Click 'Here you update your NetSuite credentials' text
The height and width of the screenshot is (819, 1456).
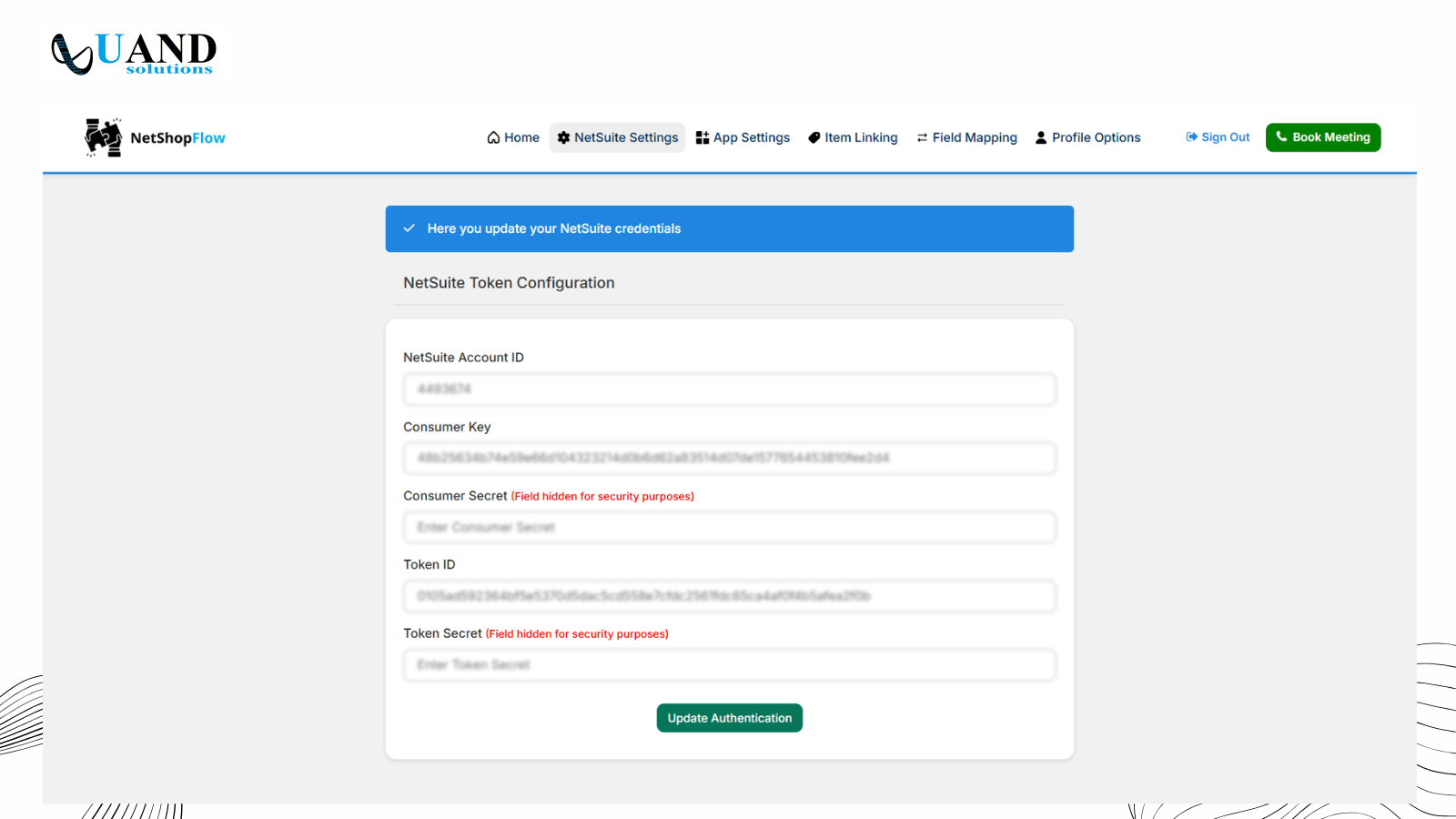click(554, 228)
